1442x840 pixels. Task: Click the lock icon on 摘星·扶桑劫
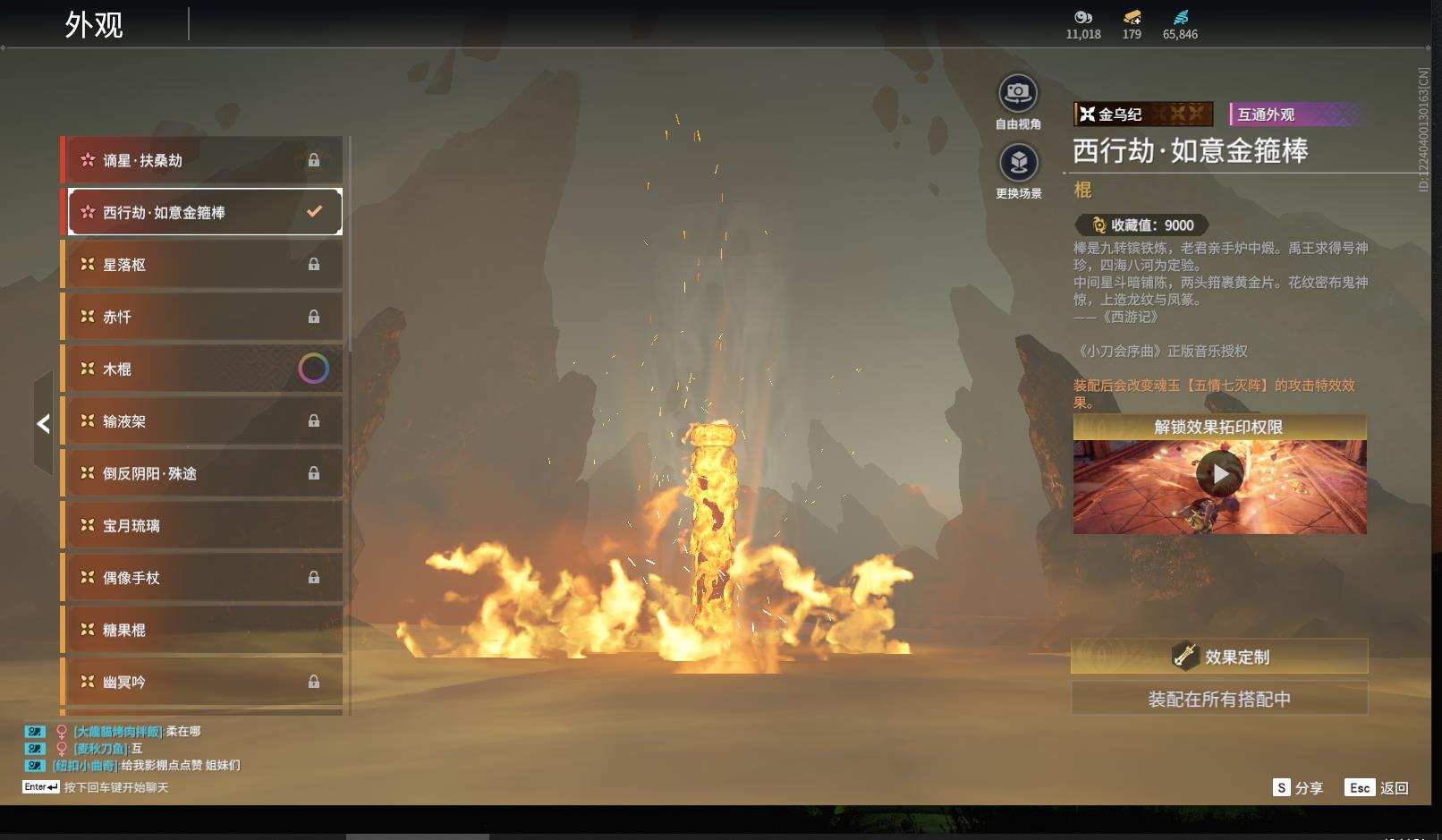point(314,160)
